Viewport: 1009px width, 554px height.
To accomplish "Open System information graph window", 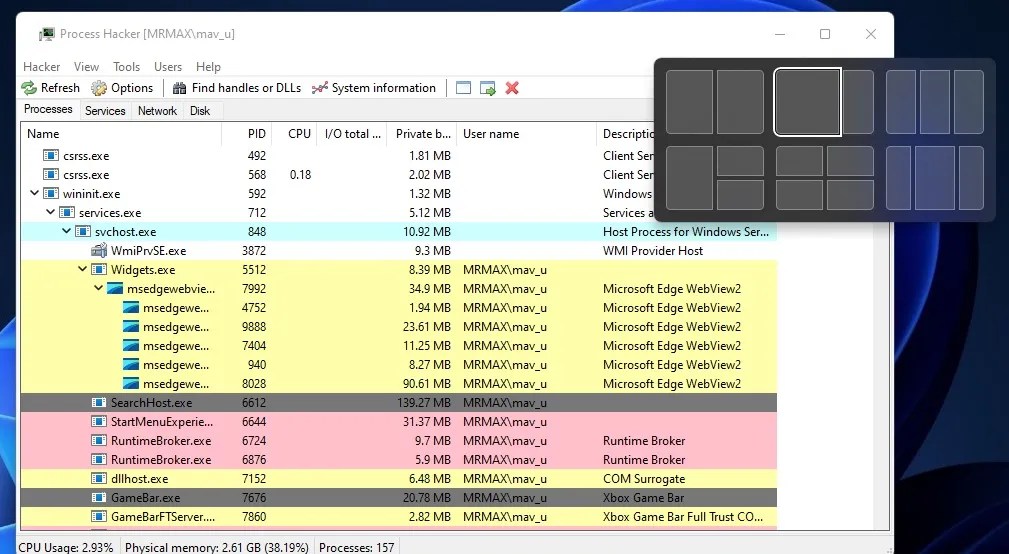I will click(x=373, y=88).
